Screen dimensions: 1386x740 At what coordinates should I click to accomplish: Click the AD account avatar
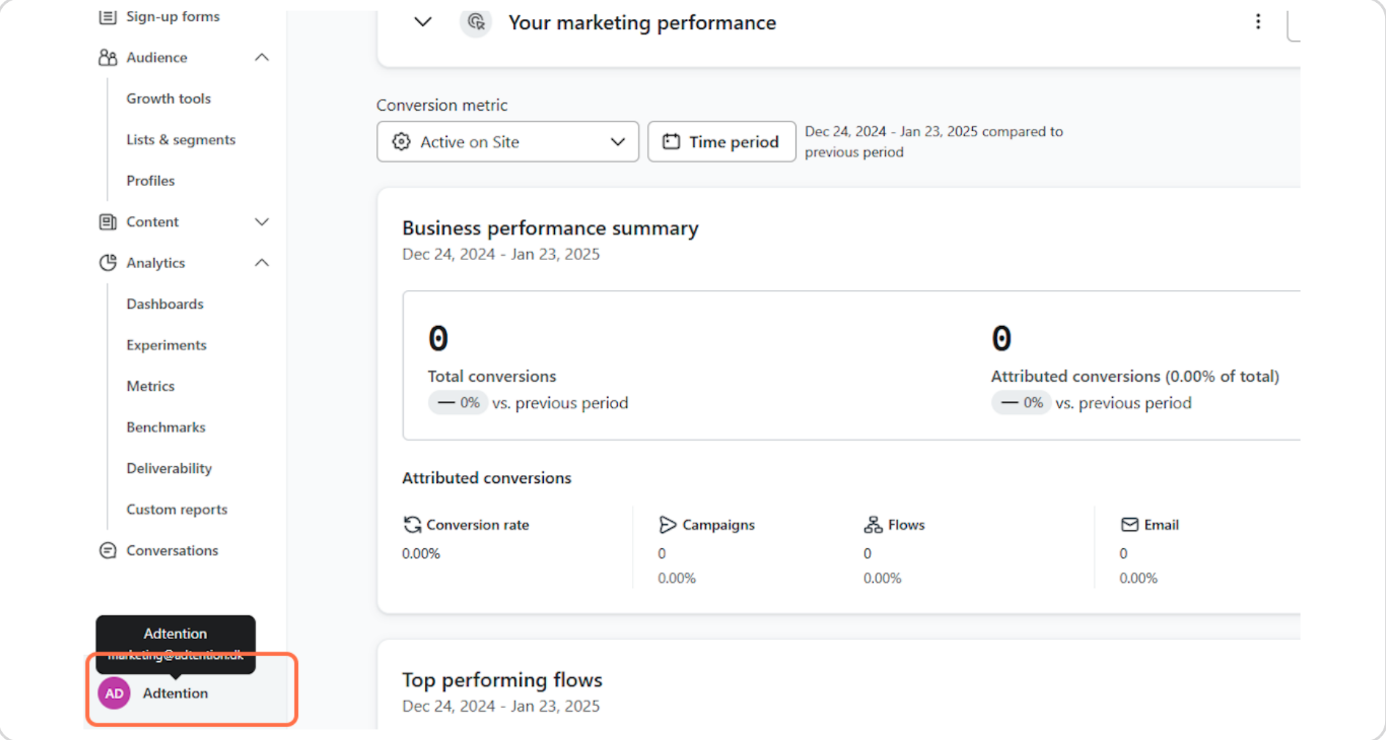tap(114, 693)
